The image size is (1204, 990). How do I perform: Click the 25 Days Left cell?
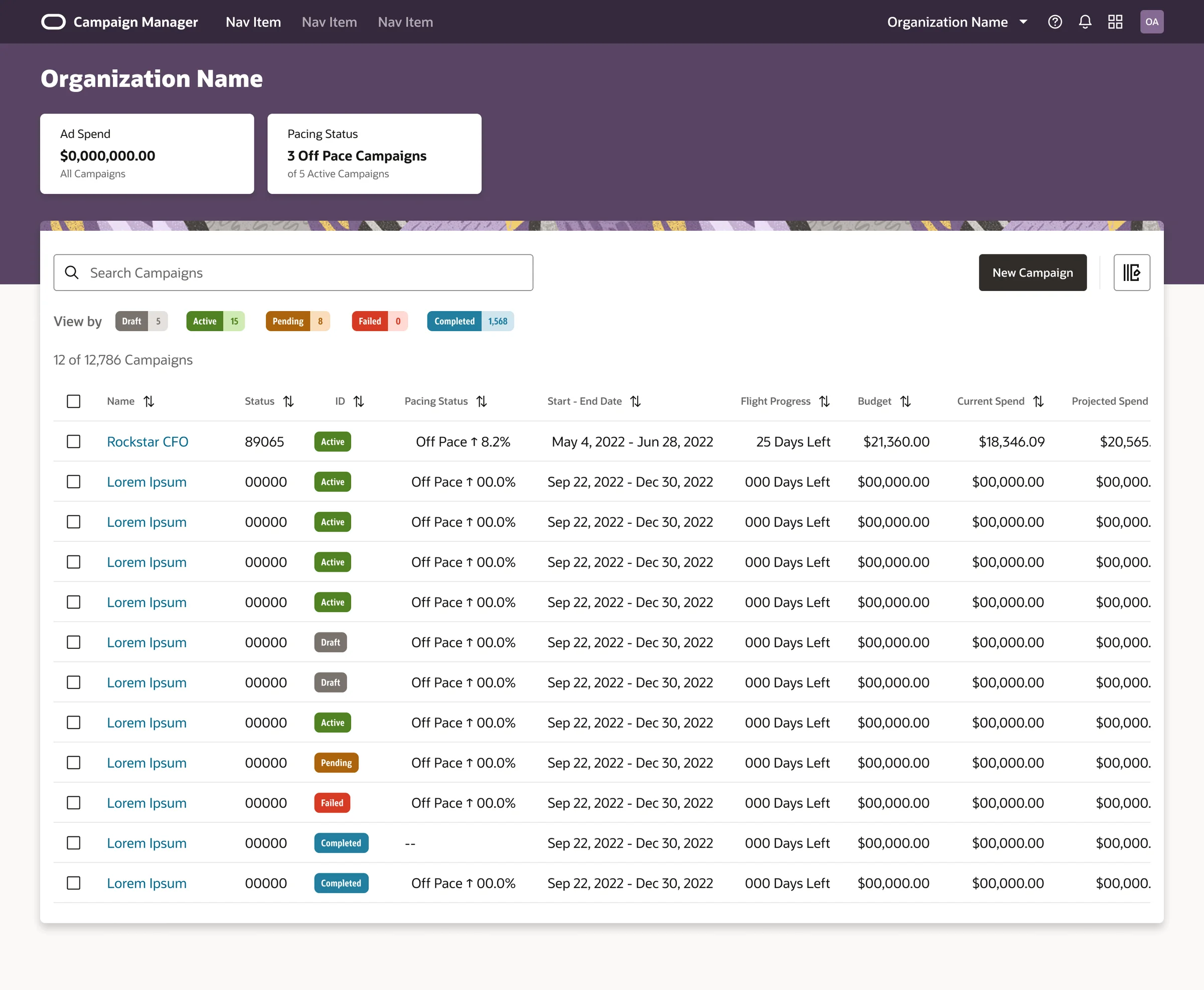[x=793, y=442]
